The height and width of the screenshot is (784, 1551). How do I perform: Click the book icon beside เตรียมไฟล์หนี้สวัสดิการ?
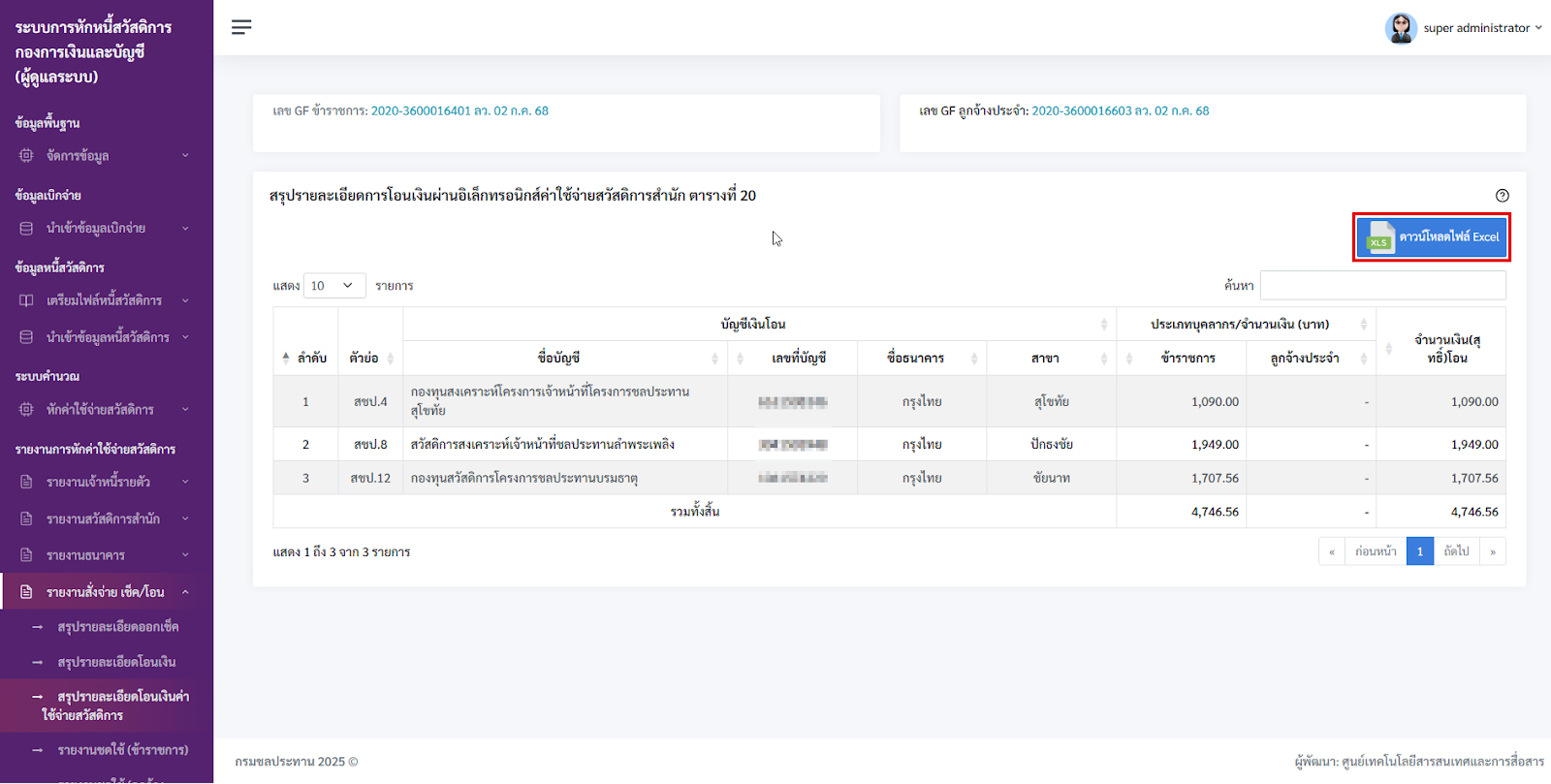[26, 300]
